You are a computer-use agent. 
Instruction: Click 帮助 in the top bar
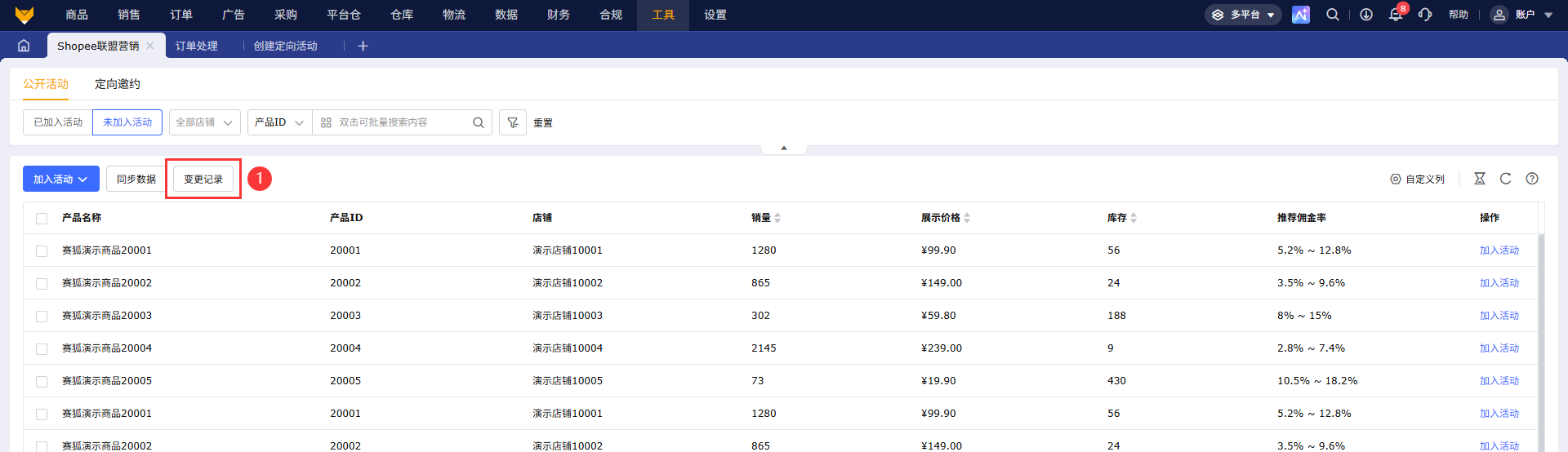coord(1459,15)
